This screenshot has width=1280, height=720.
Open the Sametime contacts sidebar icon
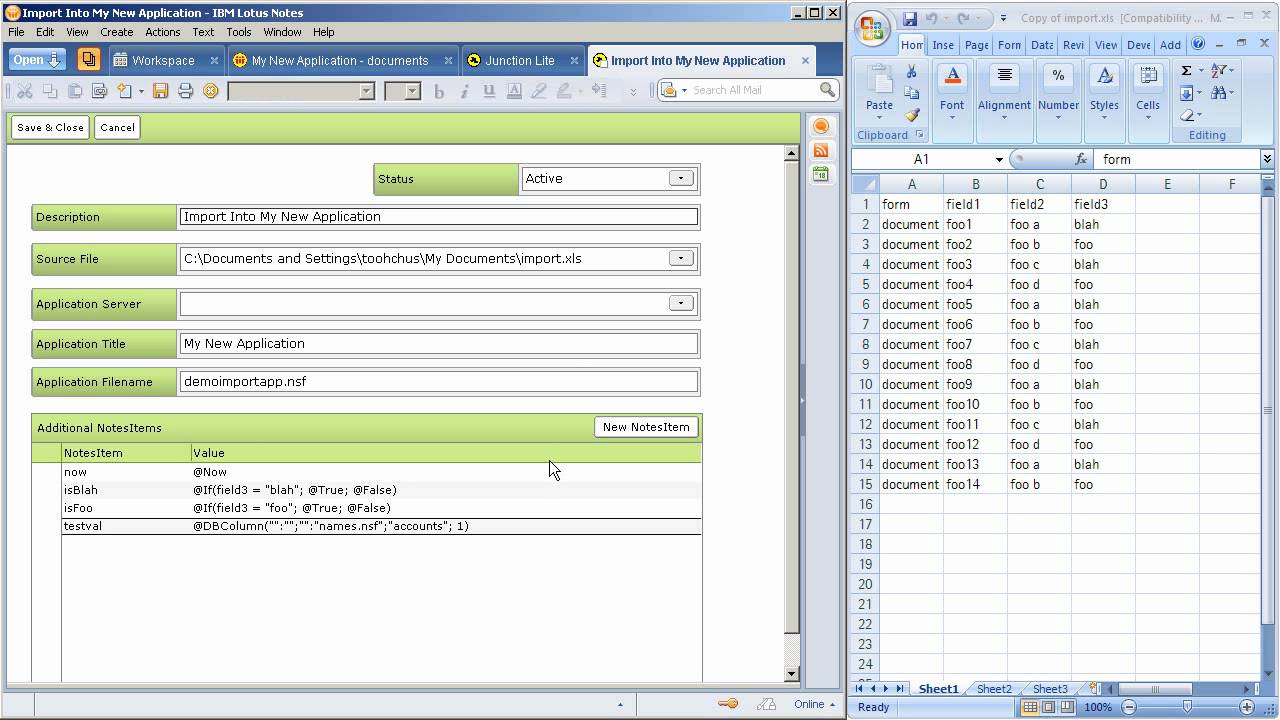(x=821, y=127)
